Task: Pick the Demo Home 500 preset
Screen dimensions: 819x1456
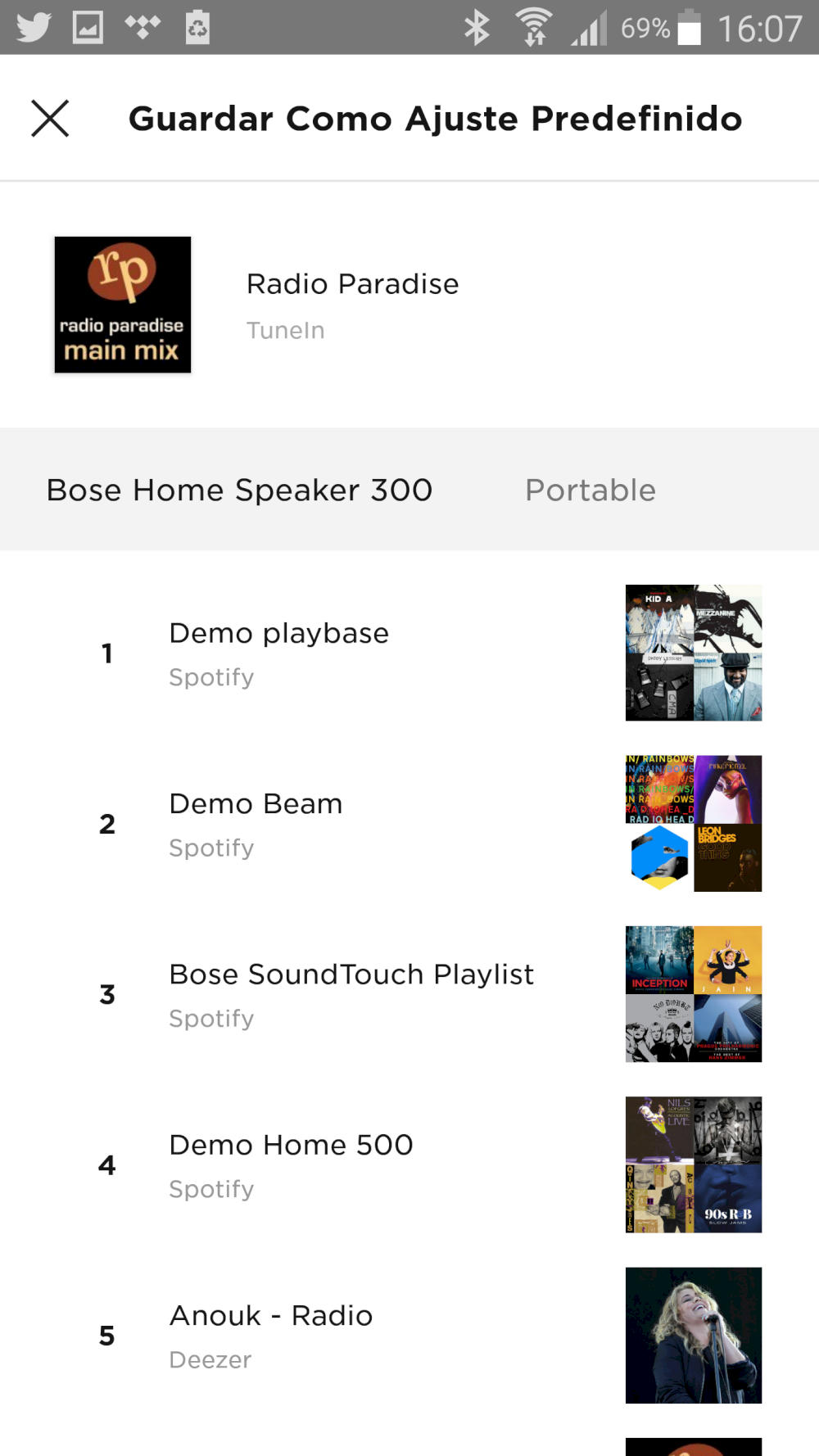Action: coord(291,1164)
